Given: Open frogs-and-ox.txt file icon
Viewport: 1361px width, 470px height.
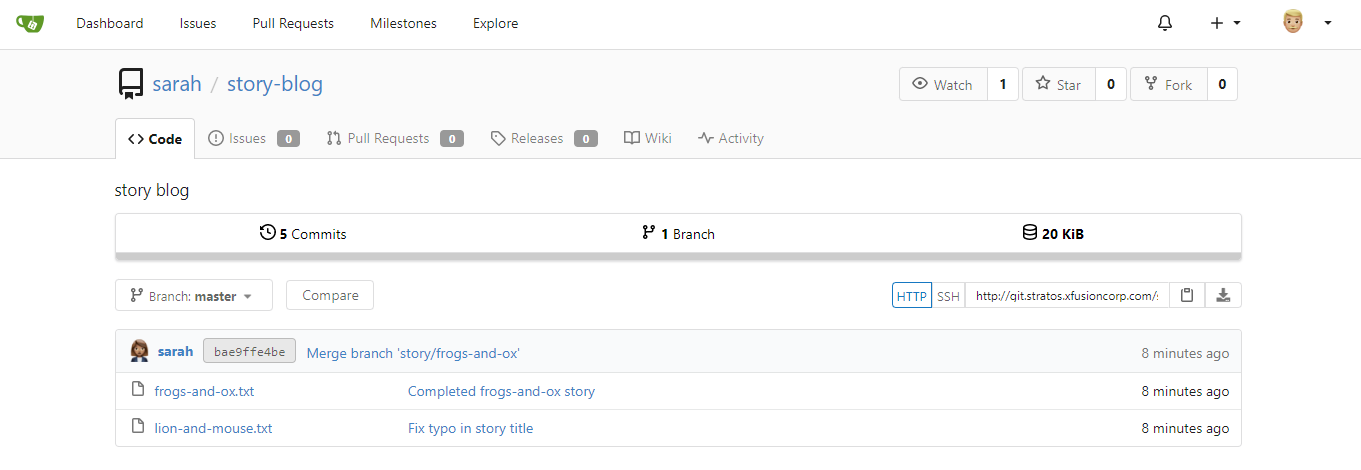Looking at the screenshot, I should (x=139, y=391).
